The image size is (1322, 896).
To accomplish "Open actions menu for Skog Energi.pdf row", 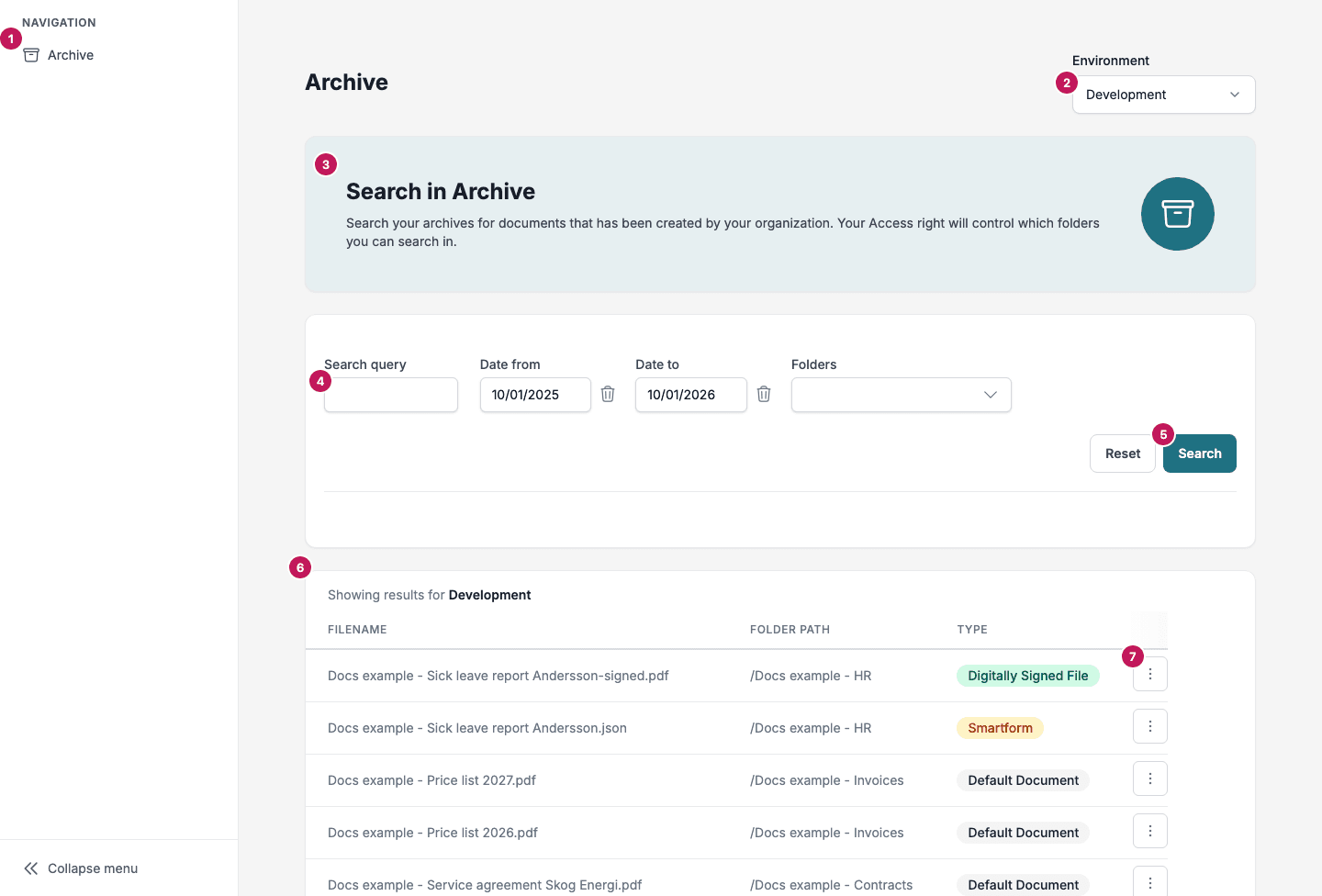I will click(1150, 881).
